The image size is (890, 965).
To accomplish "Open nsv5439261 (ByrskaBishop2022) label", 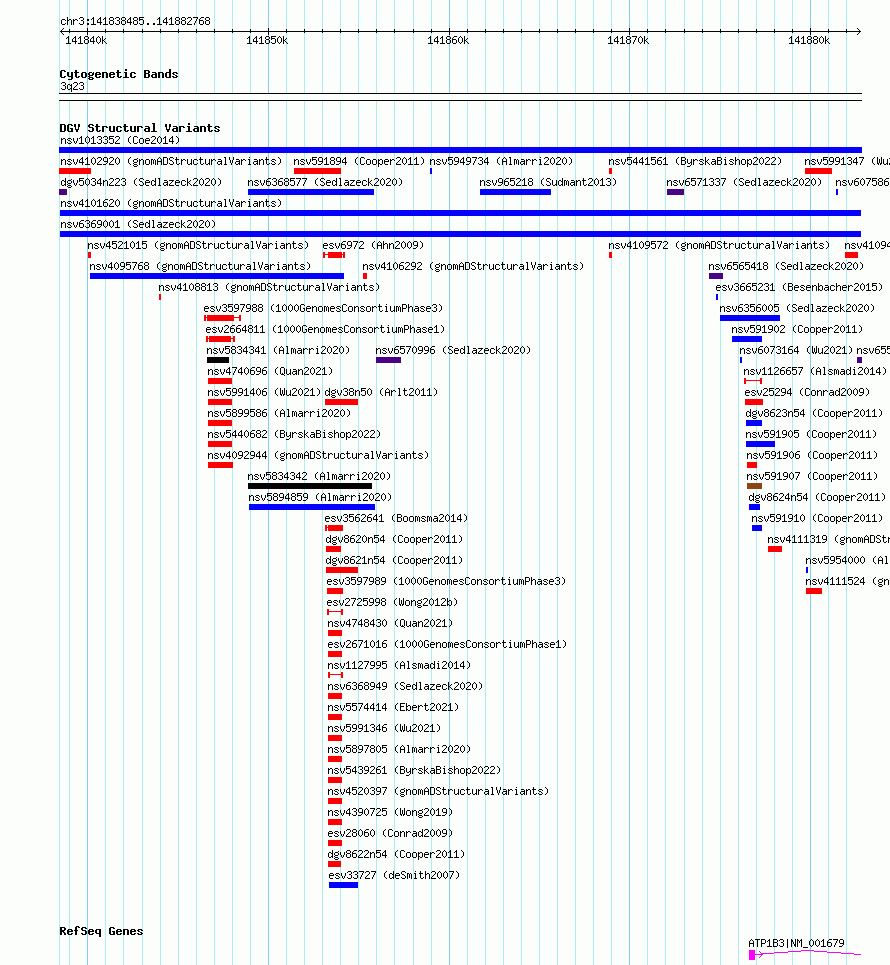I will (414, 770).
